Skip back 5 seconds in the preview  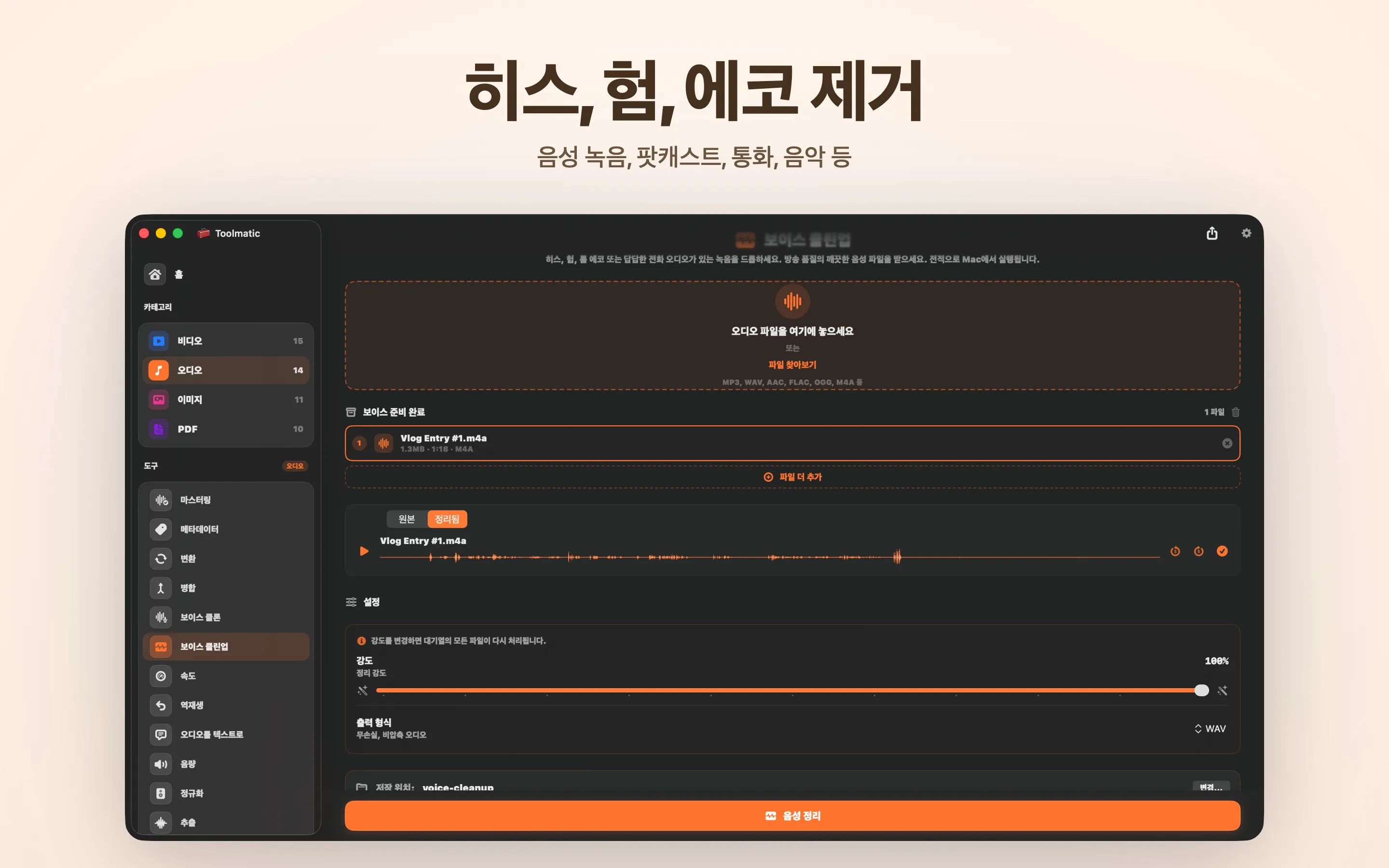tap(1175, 551)
